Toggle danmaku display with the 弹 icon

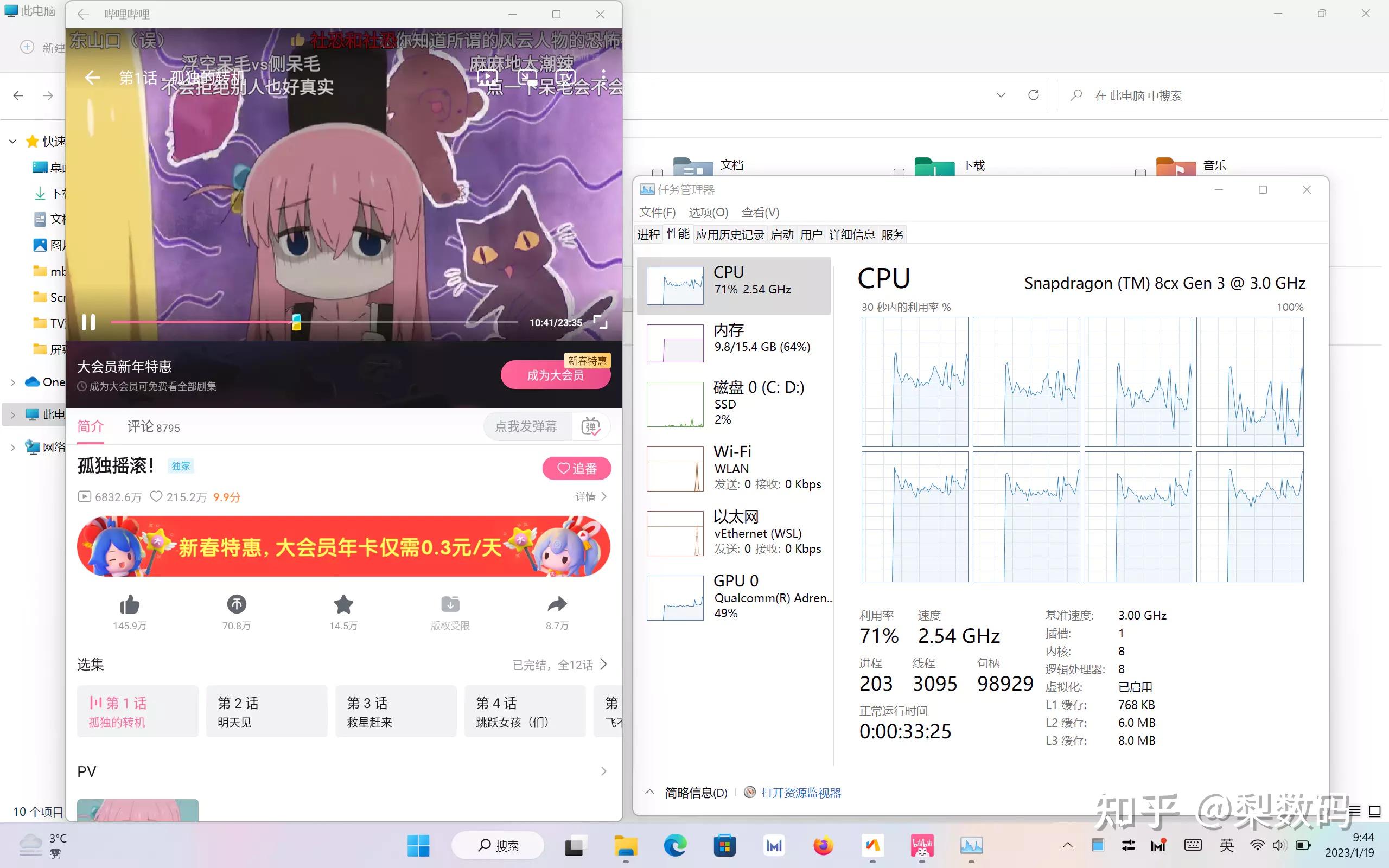591,426
